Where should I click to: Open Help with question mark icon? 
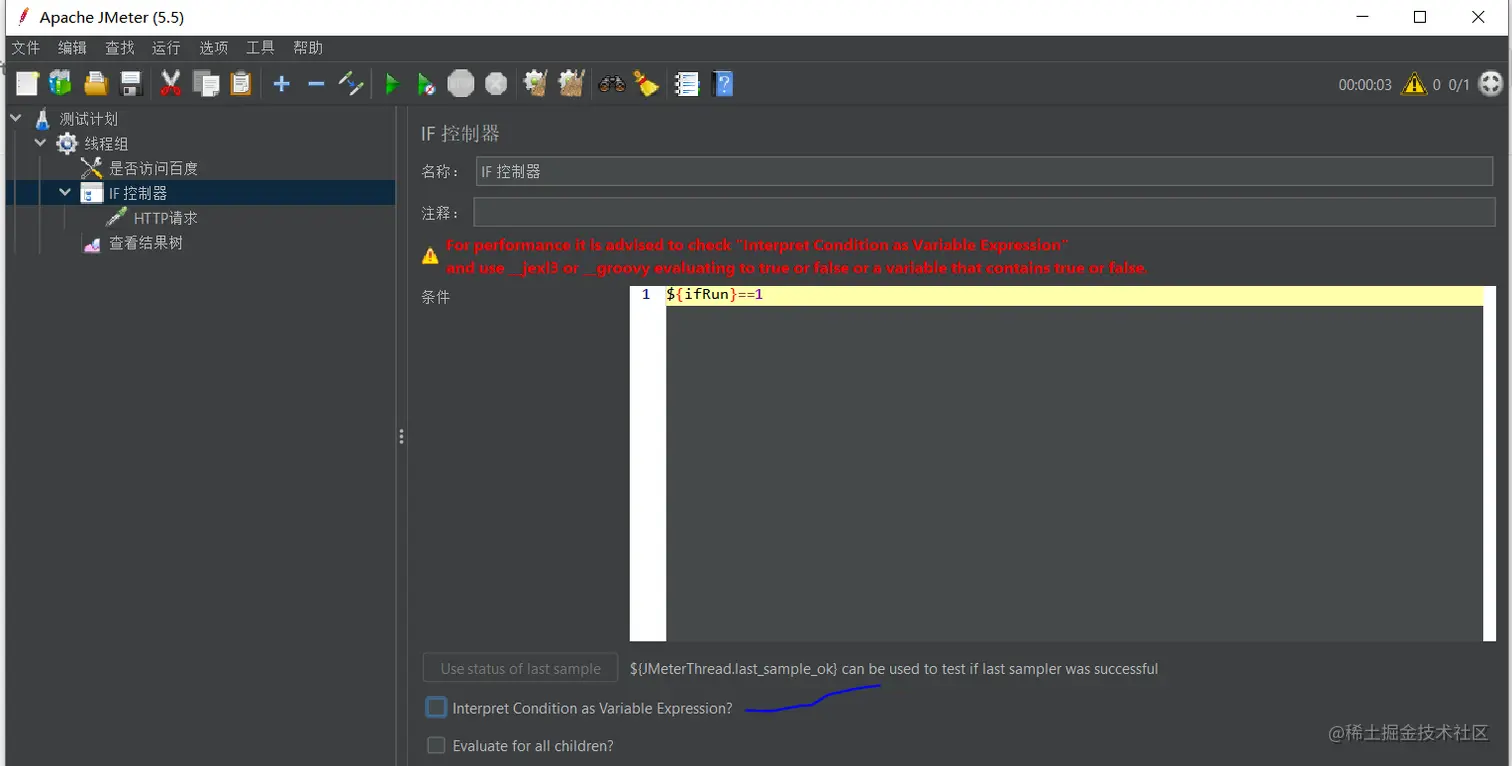723,84
